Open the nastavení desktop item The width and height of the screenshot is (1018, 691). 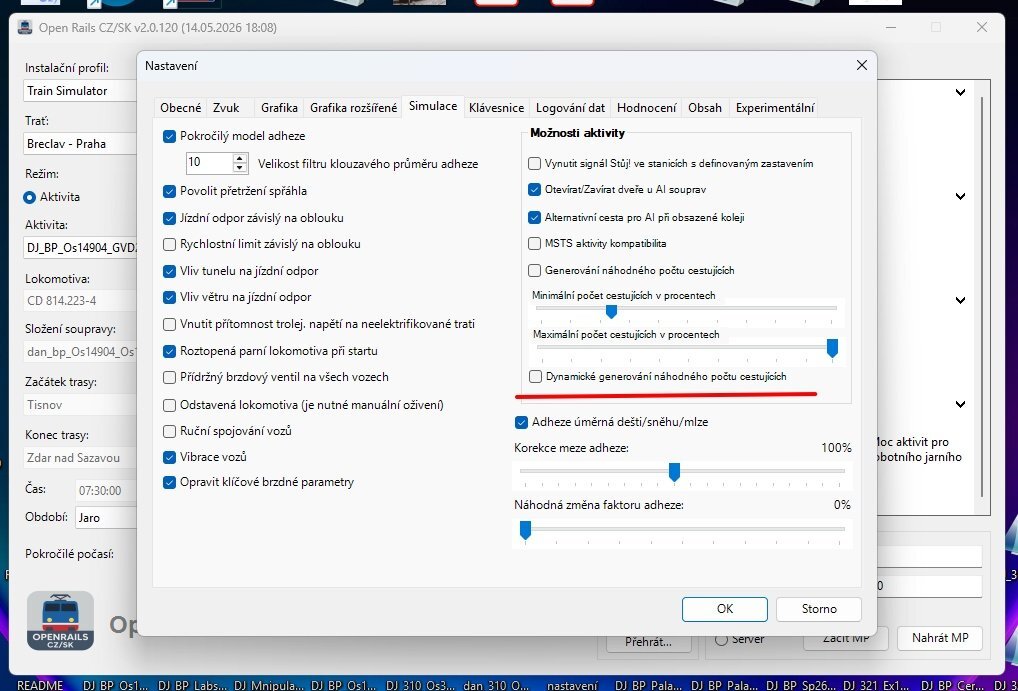(x=572, y=685)
